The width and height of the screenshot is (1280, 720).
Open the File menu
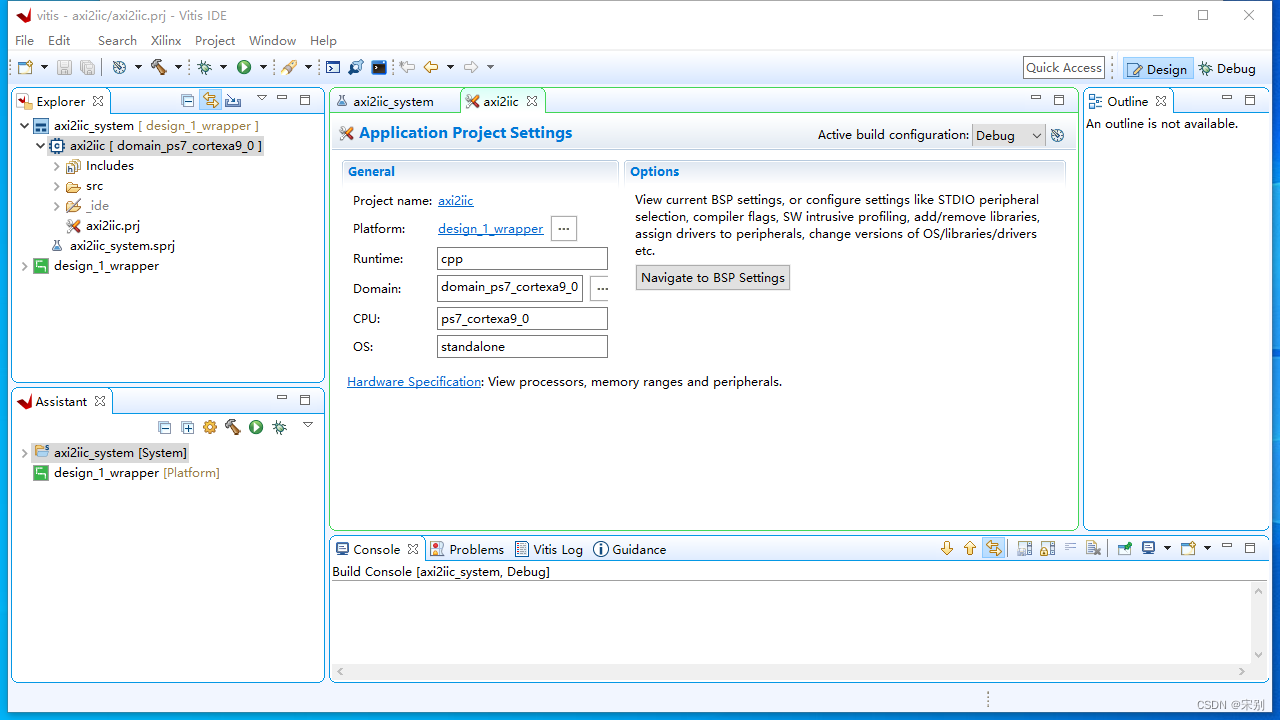click(x=24, y=40)
